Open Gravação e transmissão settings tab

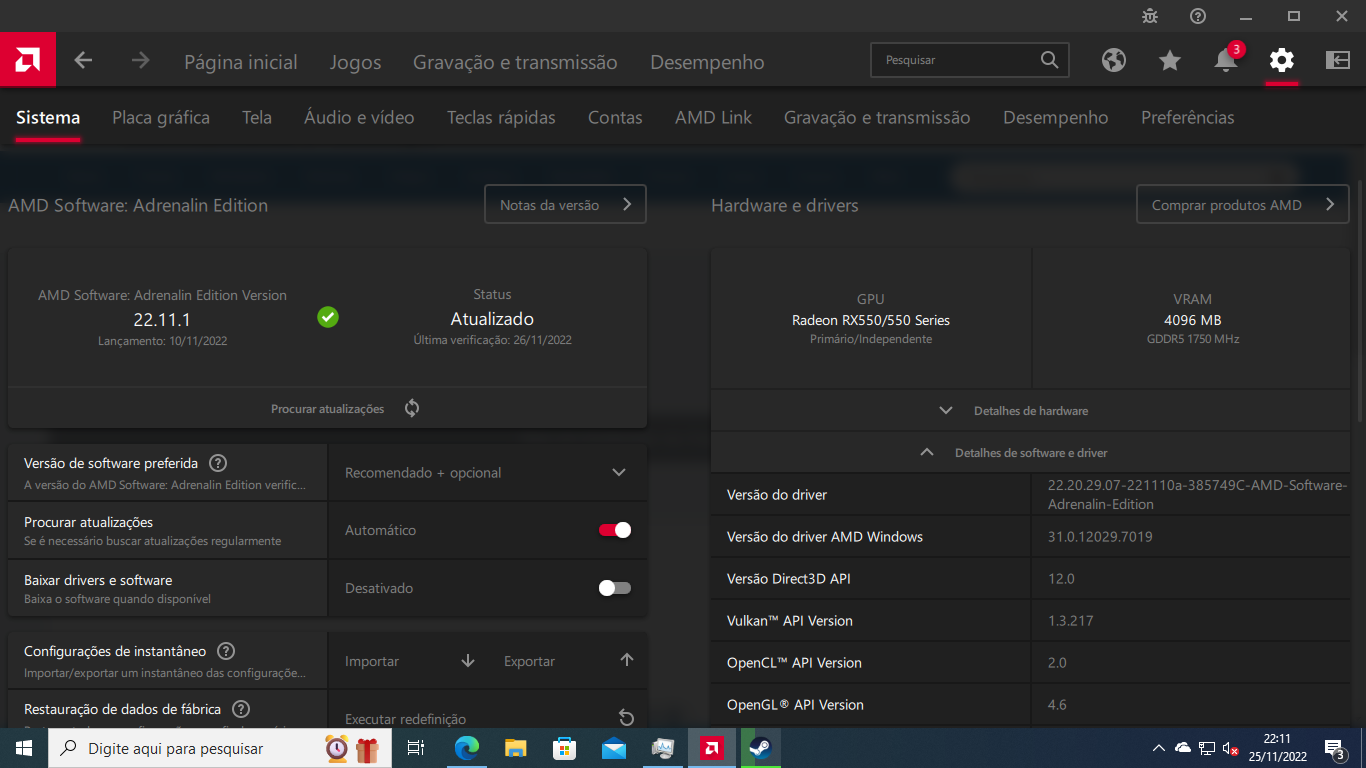[877, 117]
